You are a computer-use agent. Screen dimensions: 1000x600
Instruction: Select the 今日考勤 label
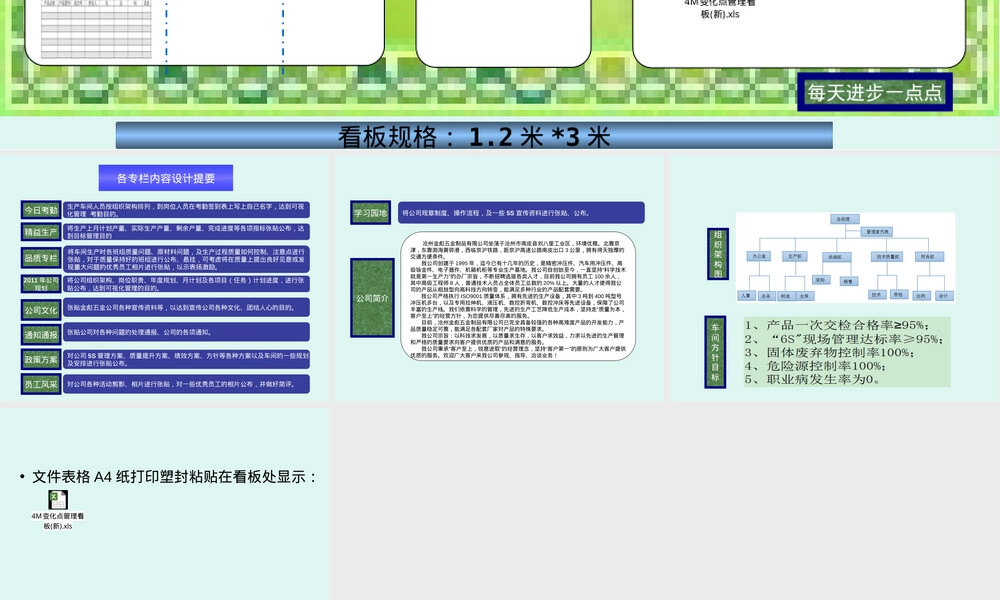[41, 210]
